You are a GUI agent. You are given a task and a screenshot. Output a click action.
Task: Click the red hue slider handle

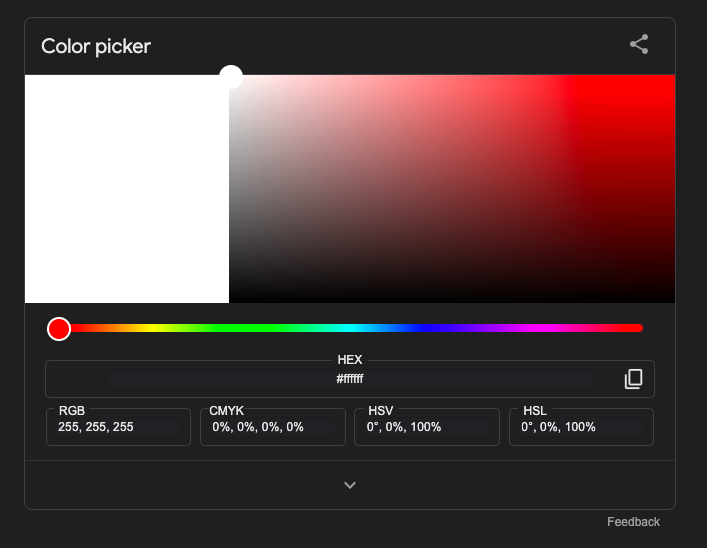[59, 328]
